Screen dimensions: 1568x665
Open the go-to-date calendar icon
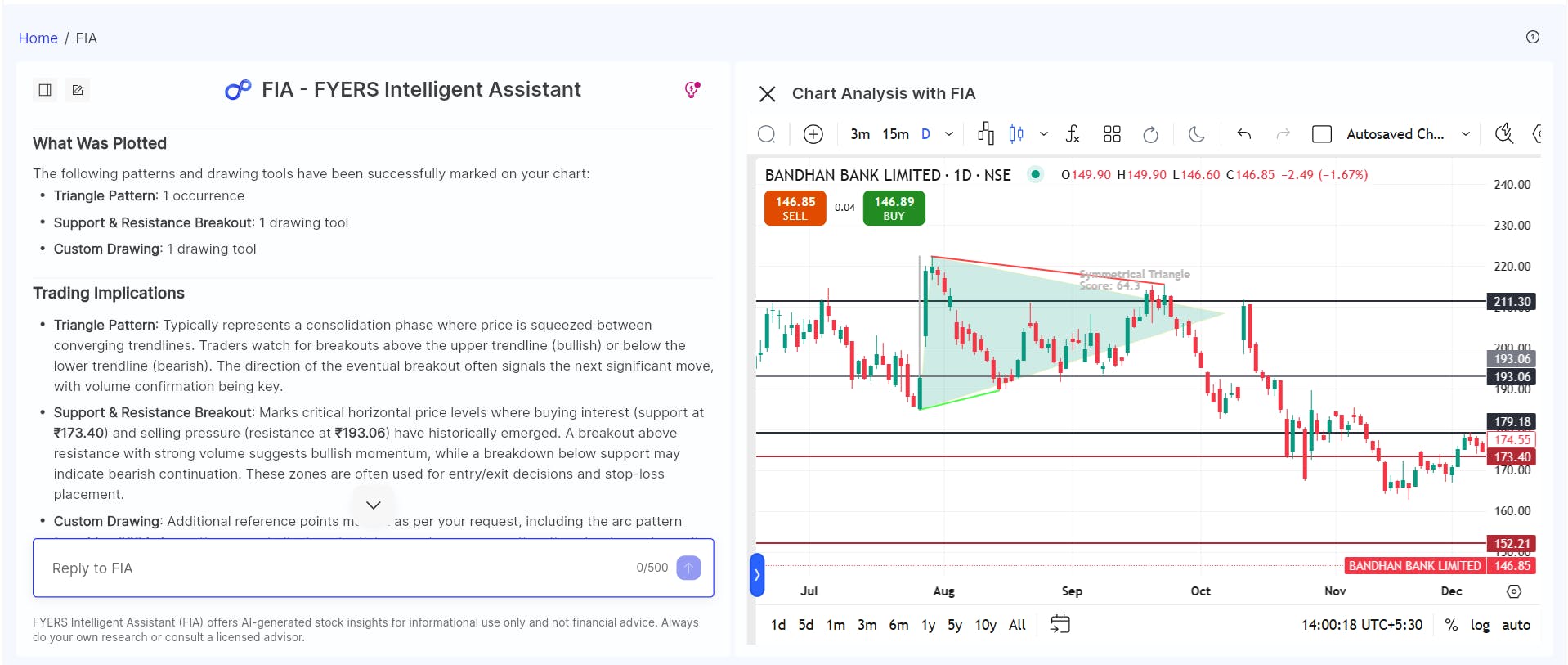click(1060, 624)
